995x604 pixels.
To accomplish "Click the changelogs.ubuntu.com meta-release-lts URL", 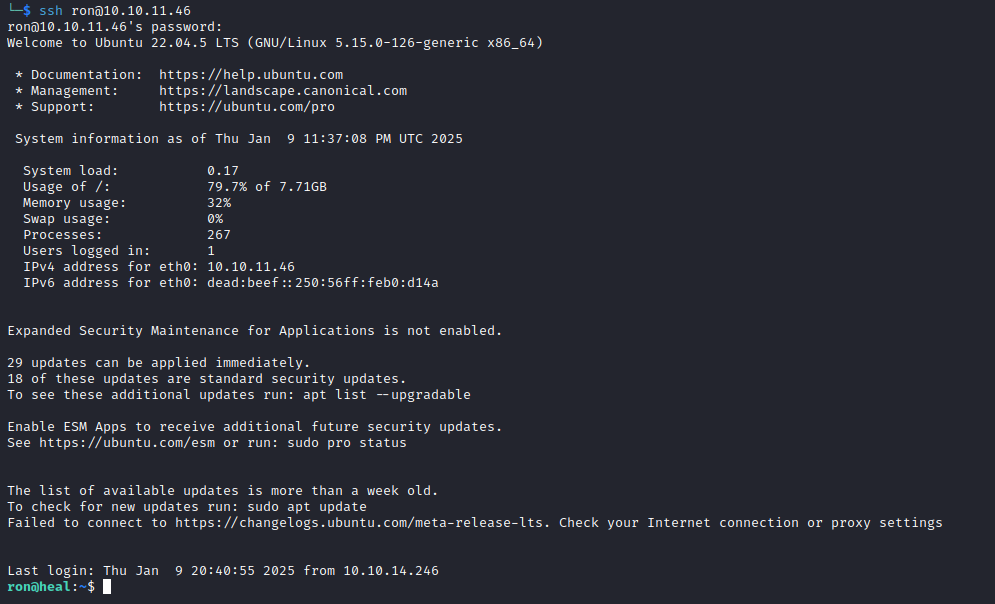I will click(x=366, y=523).
